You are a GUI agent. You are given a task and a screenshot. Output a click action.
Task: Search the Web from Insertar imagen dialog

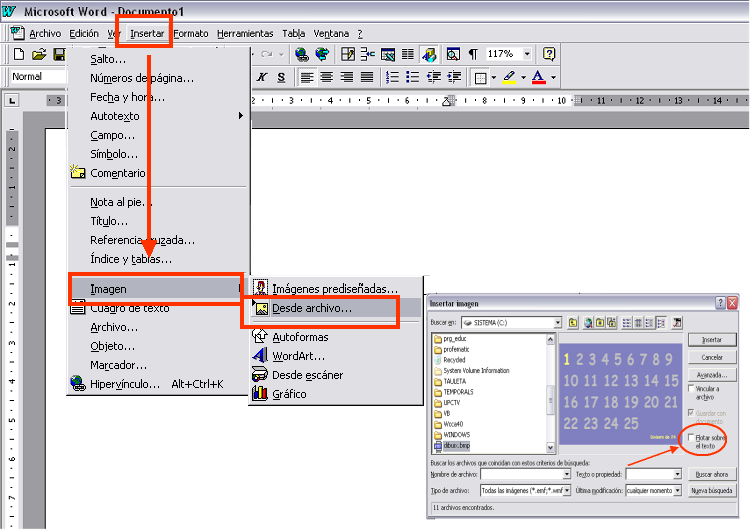tap(588, 323)
